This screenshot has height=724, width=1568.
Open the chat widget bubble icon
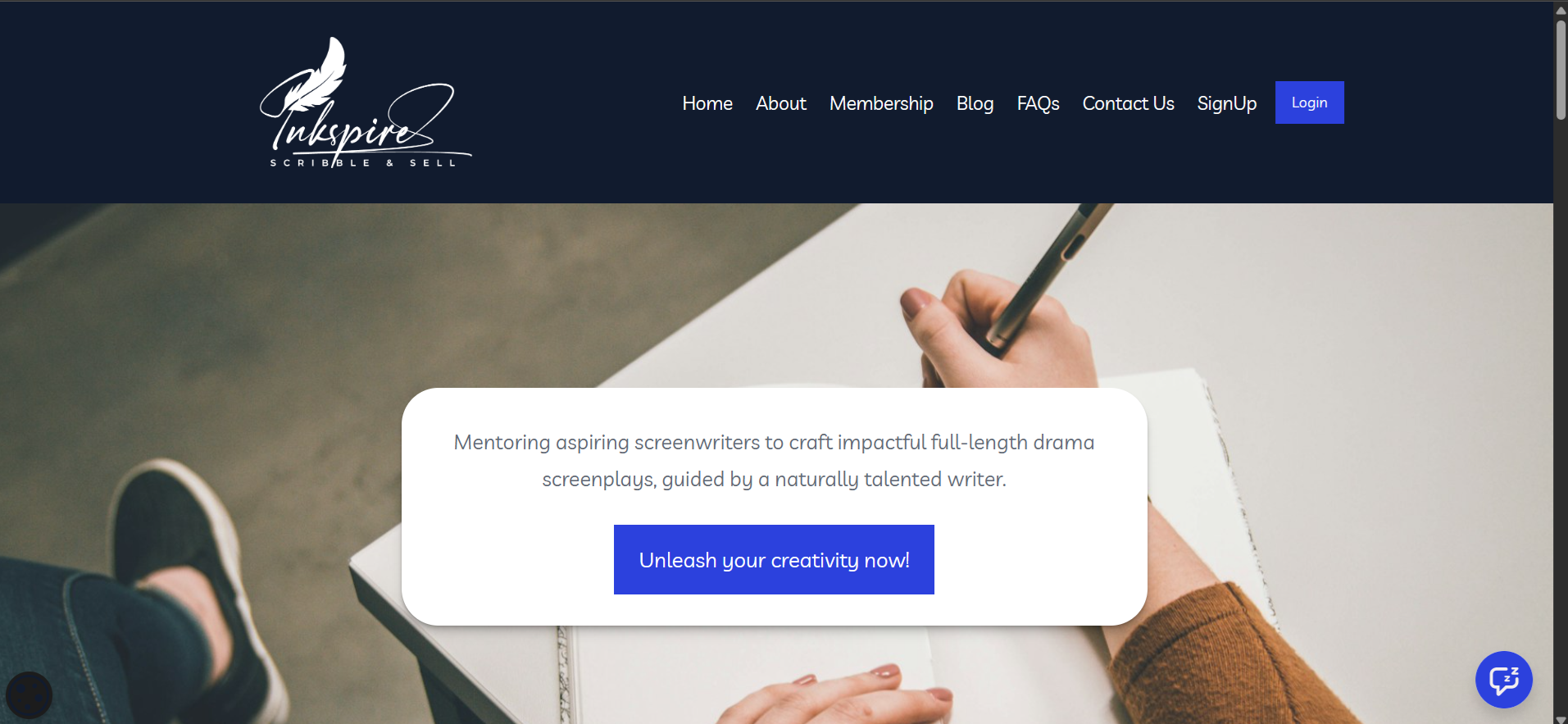pyautogui.click(x=1503, y=679)
